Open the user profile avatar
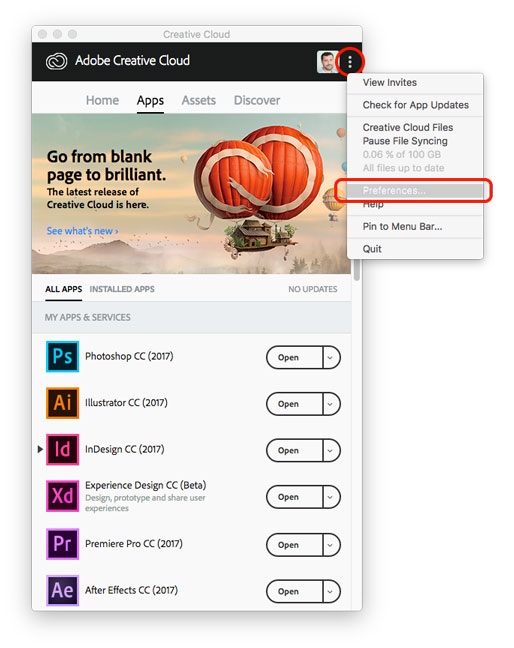The height and width of the screenshot is (648, 514). [x=327, y=62]
